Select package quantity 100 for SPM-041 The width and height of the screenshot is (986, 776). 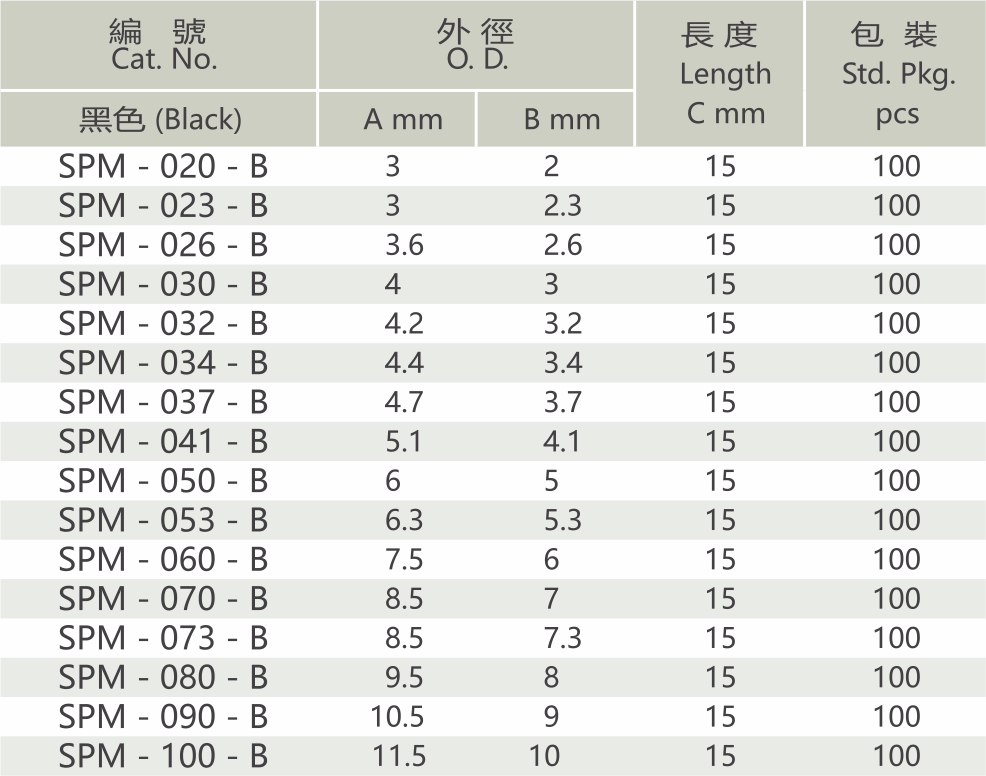[897, 441]
